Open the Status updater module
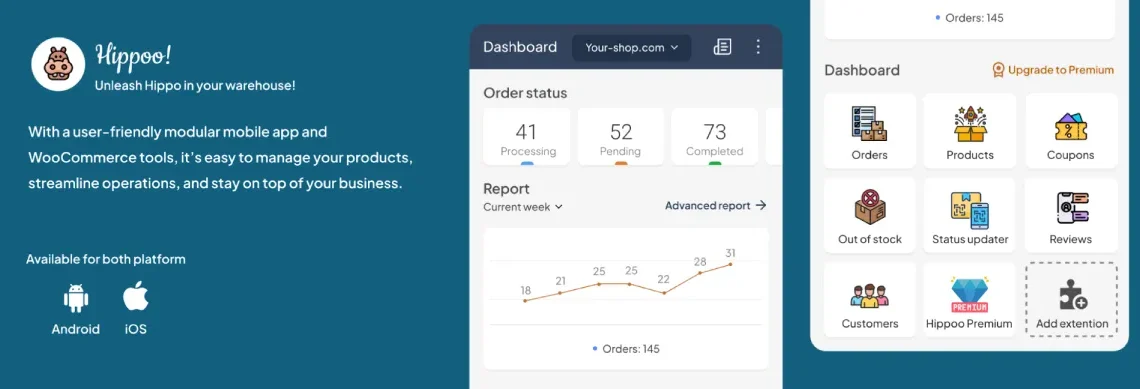The image size is (1140, 389). coord(970,215)
